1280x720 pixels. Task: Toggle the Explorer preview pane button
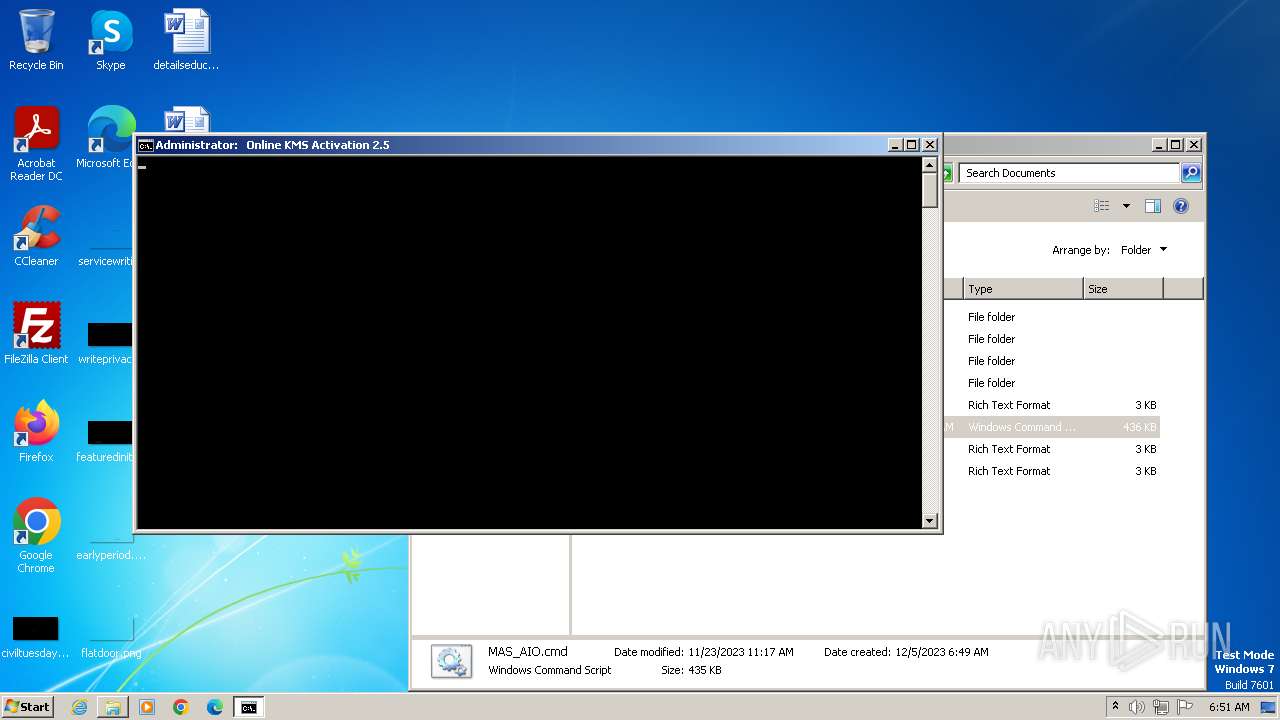(1153, 206)
